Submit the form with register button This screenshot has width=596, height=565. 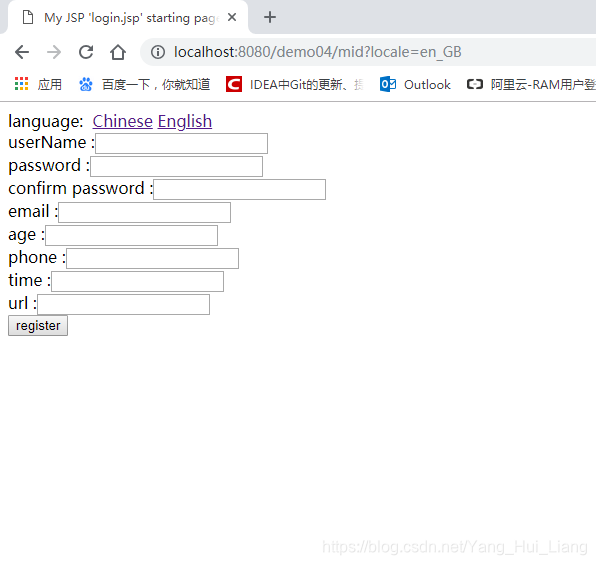tap(38, 325)
